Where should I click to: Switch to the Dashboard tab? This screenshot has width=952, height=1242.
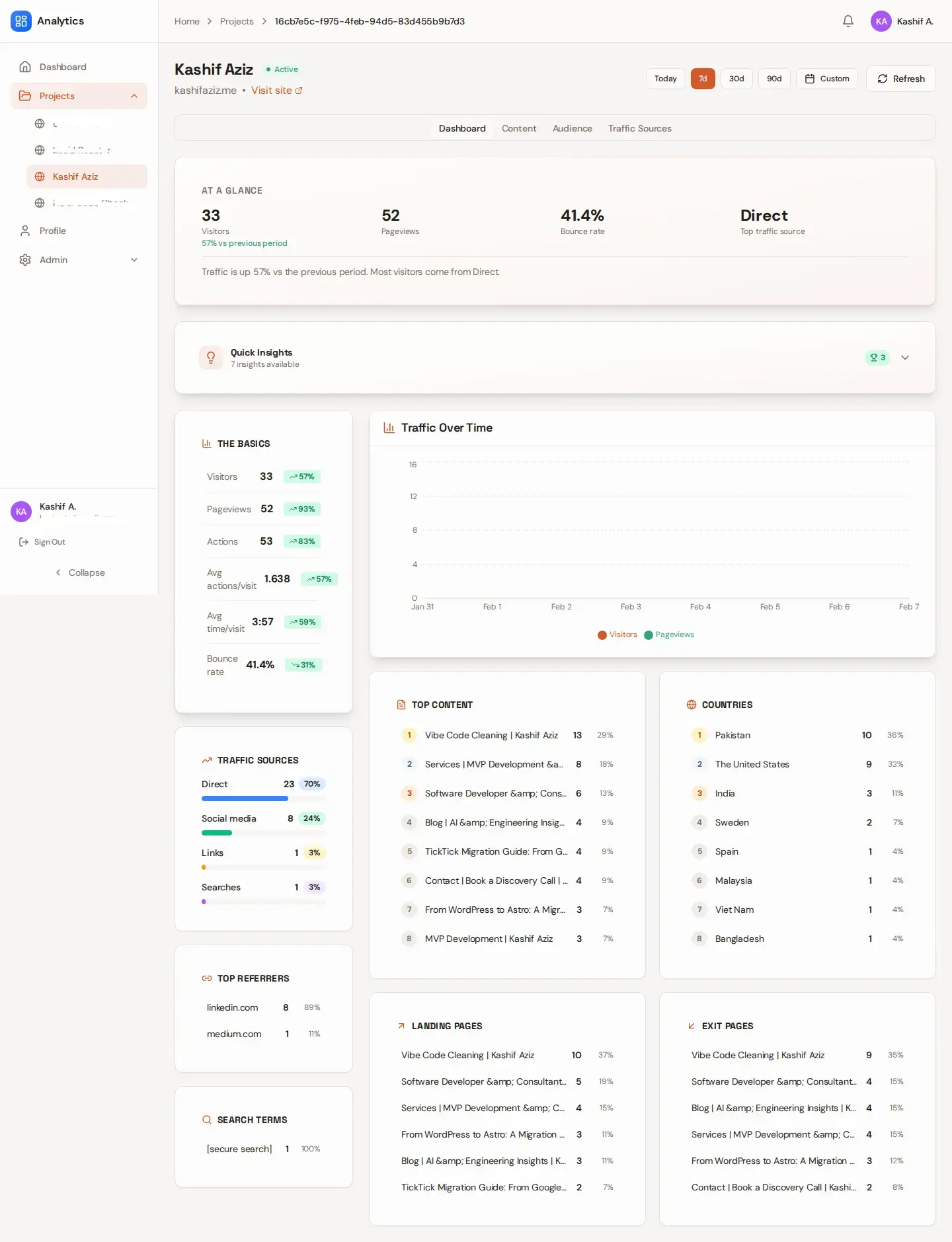pyautogui.click(x=462, y=128)
